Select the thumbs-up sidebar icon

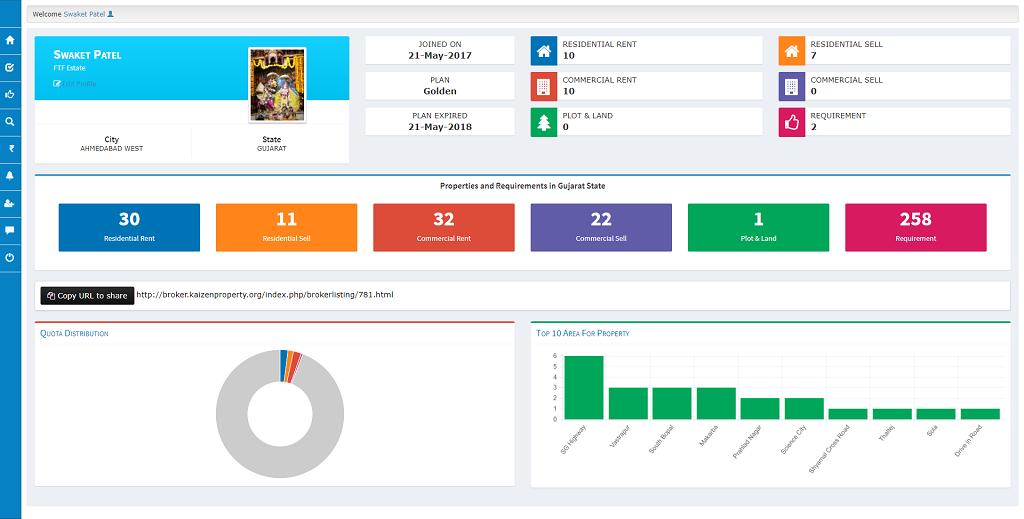[10, 95]
